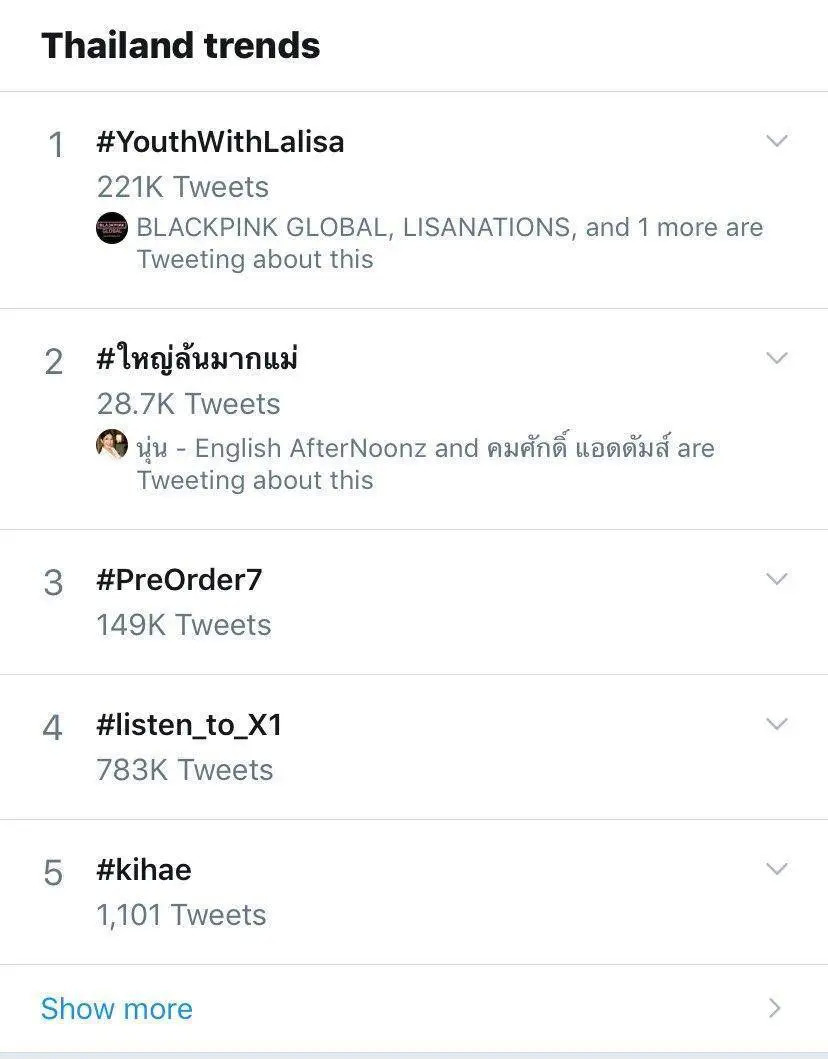
Task: Click the English AfterNoonz profile avatar
Action: 112,445
